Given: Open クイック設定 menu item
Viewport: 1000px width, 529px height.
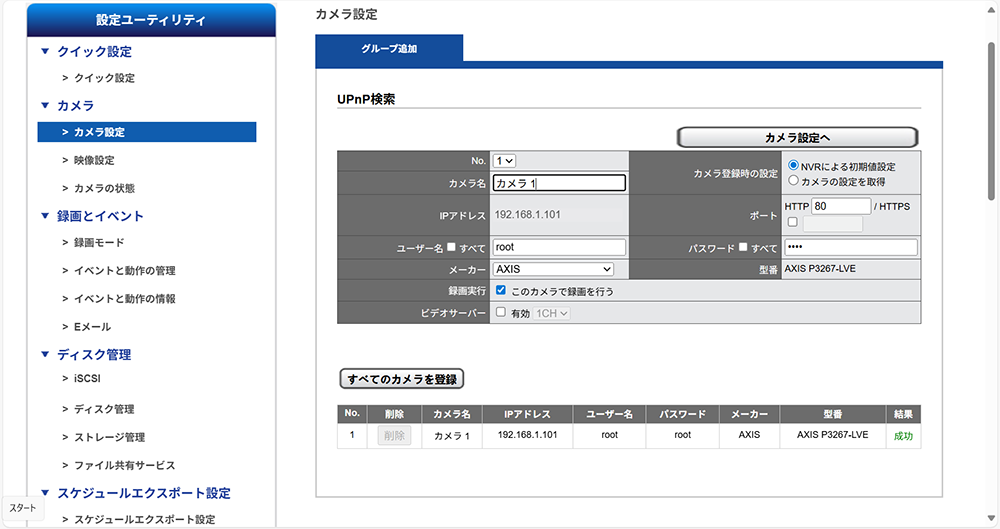Looking at the screenshot, I should tap(105, 78).
